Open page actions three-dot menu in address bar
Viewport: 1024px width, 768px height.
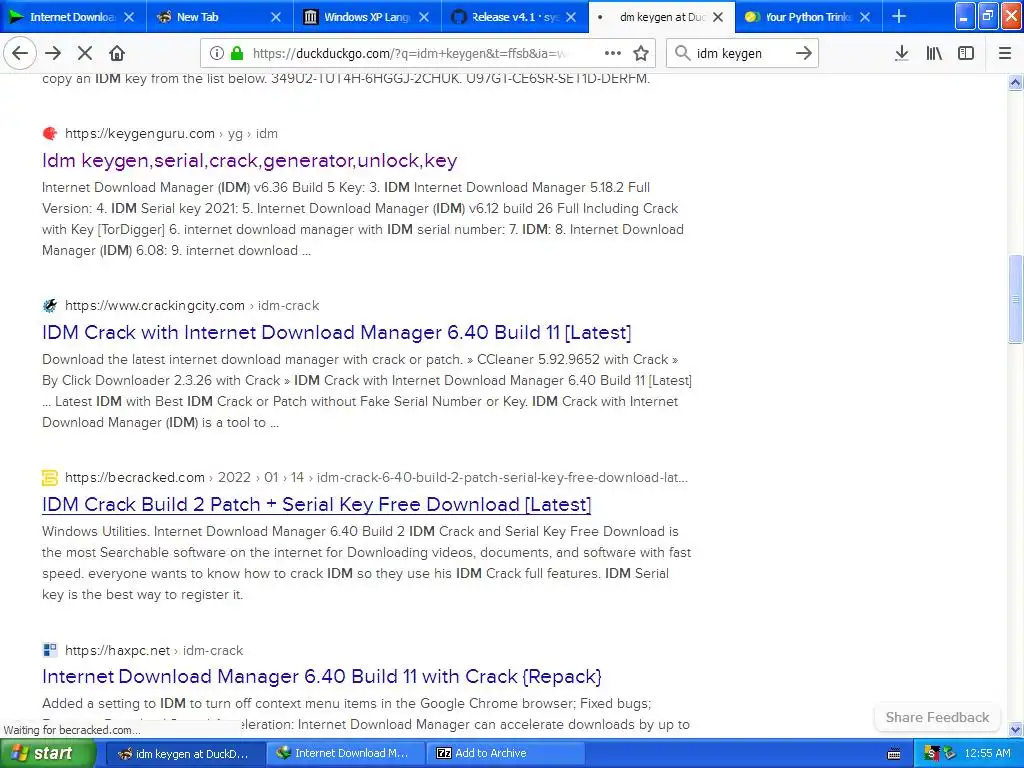(x=613, y=53)
